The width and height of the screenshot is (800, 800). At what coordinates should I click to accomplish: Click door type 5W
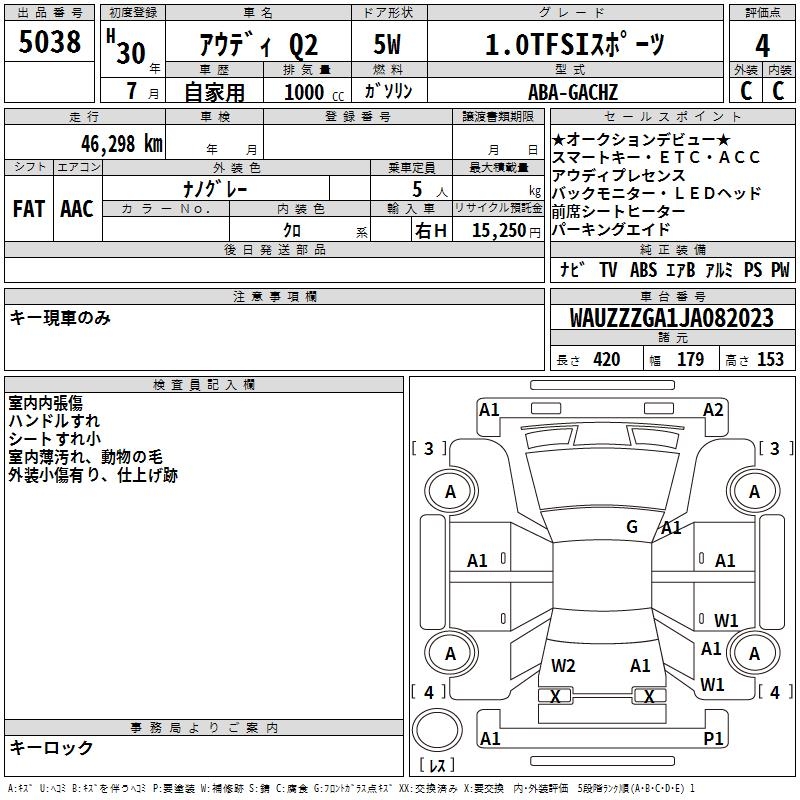point(387,44)
